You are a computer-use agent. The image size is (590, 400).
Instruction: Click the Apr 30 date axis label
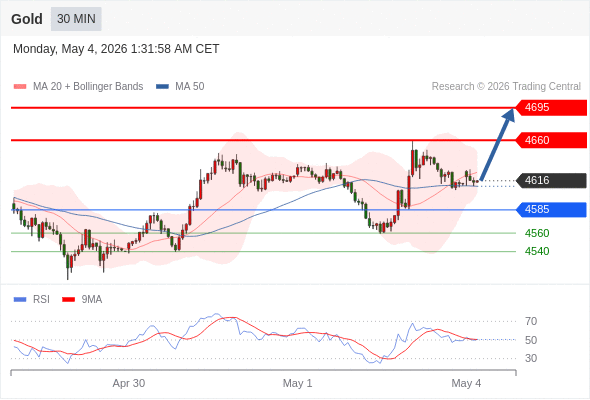pyautogui.click(x=129, y=383)
